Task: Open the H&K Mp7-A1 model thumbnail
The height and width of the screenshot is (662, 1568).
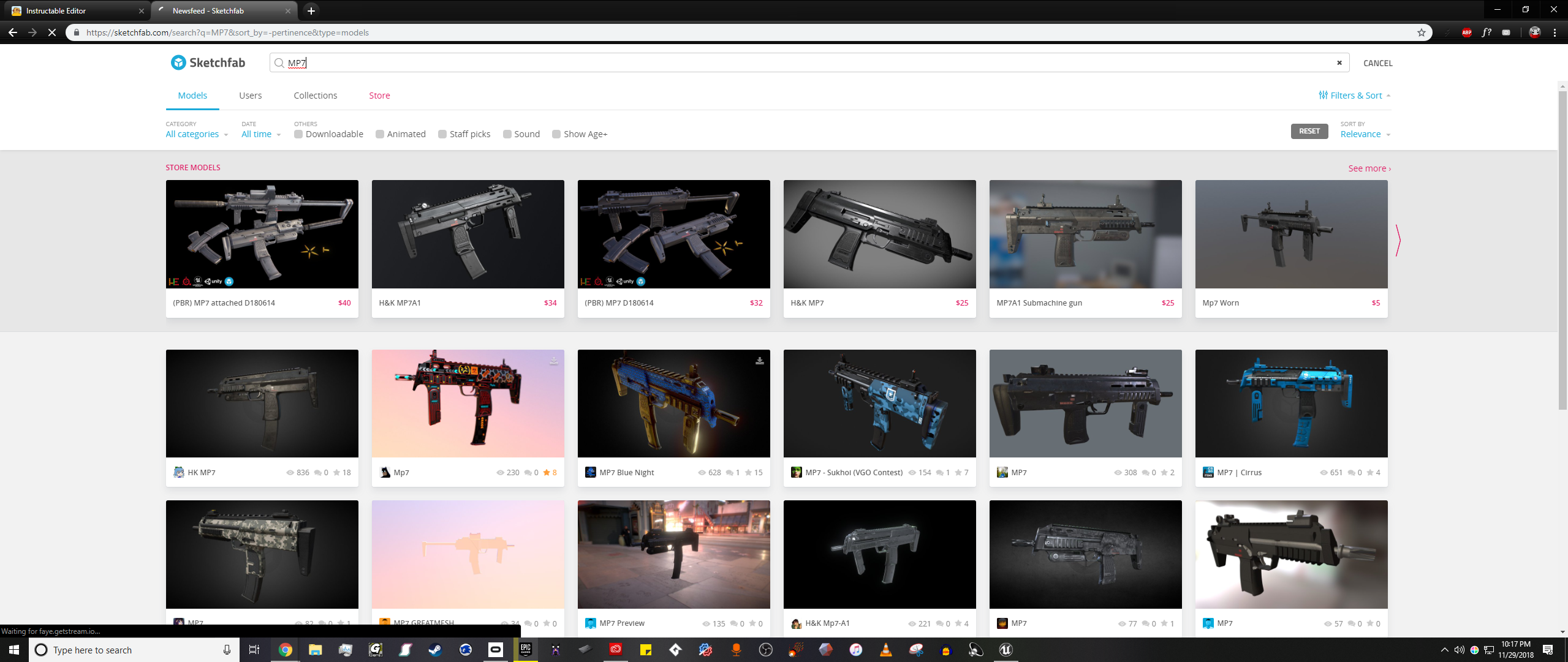Action: (879, 554)
